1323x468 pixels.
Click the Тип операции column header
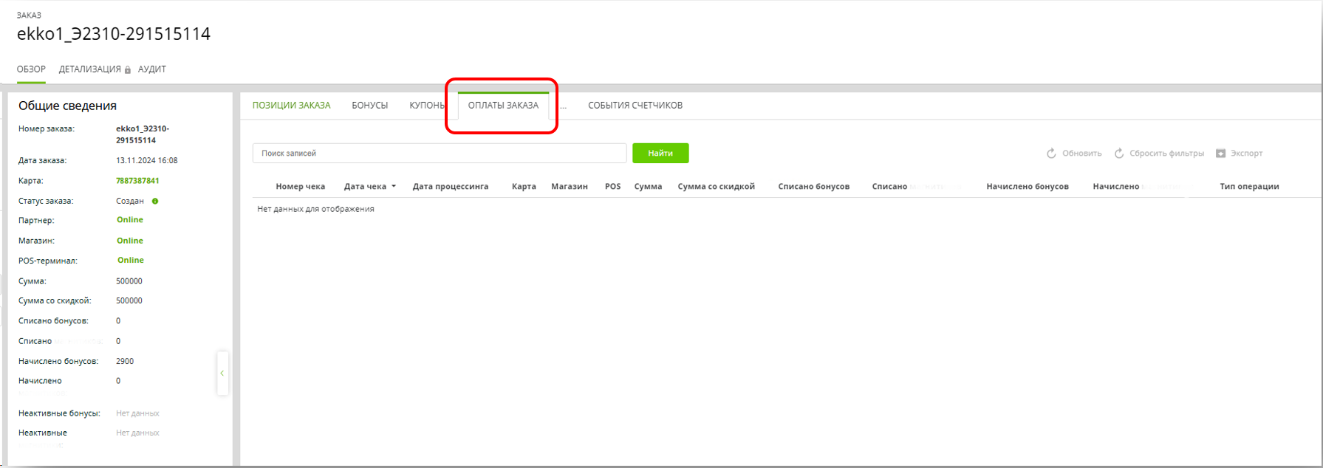1249,187
